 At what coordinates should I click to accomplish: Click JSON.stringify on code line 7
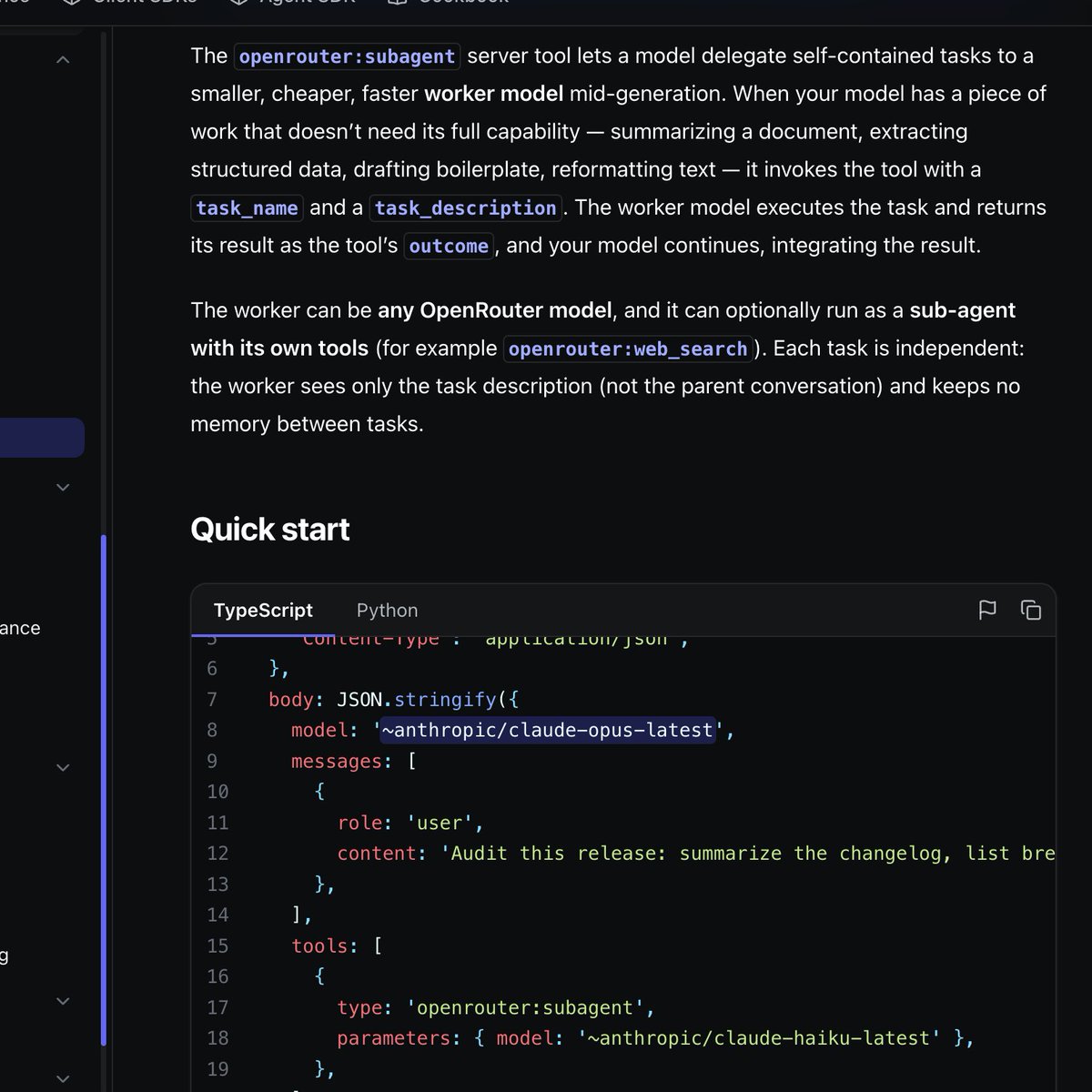(x=417, y=700)
